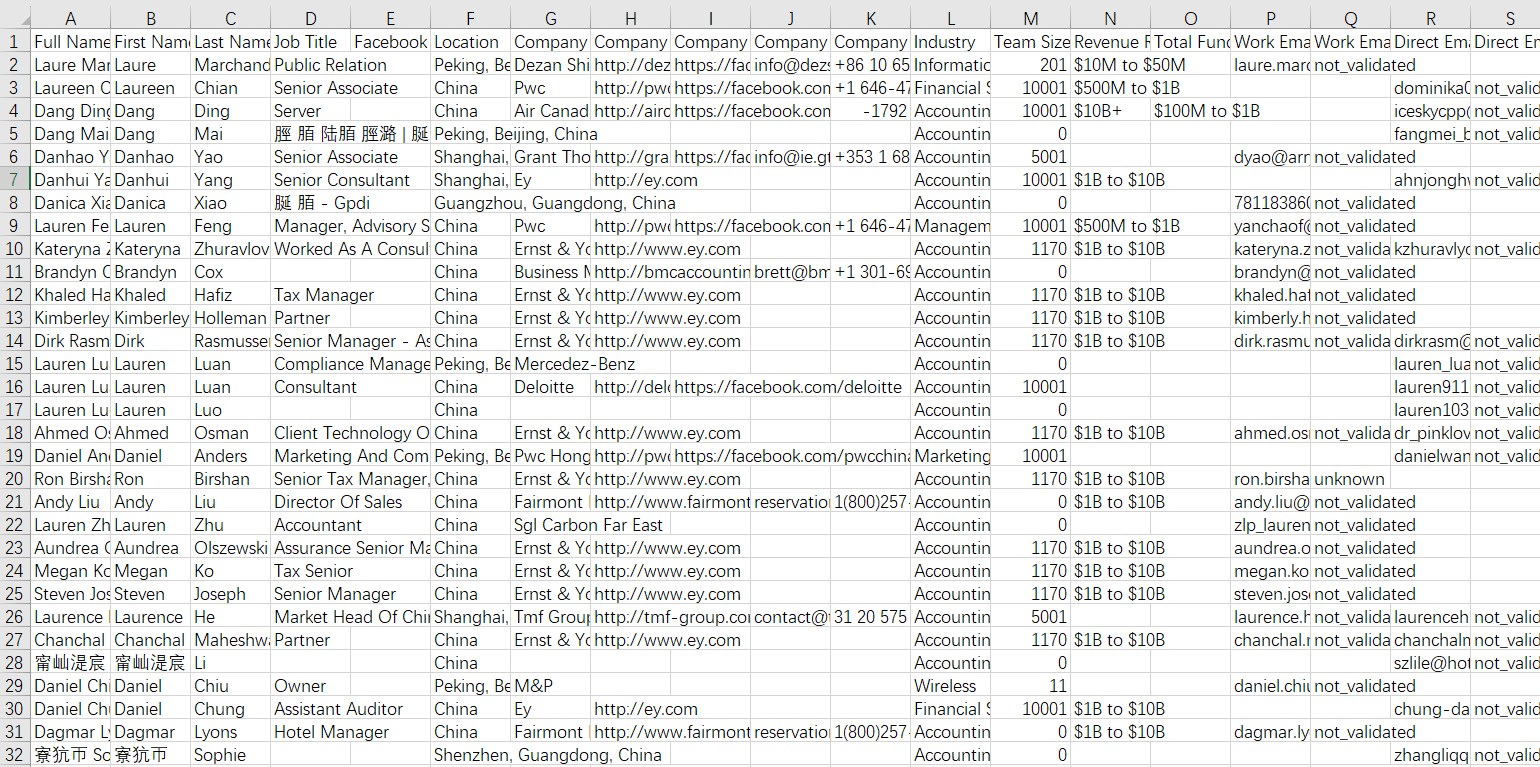Click the '$10B+' revenue cell
Viewport: 1540px width, 767px height.
tap(1110, 111)
